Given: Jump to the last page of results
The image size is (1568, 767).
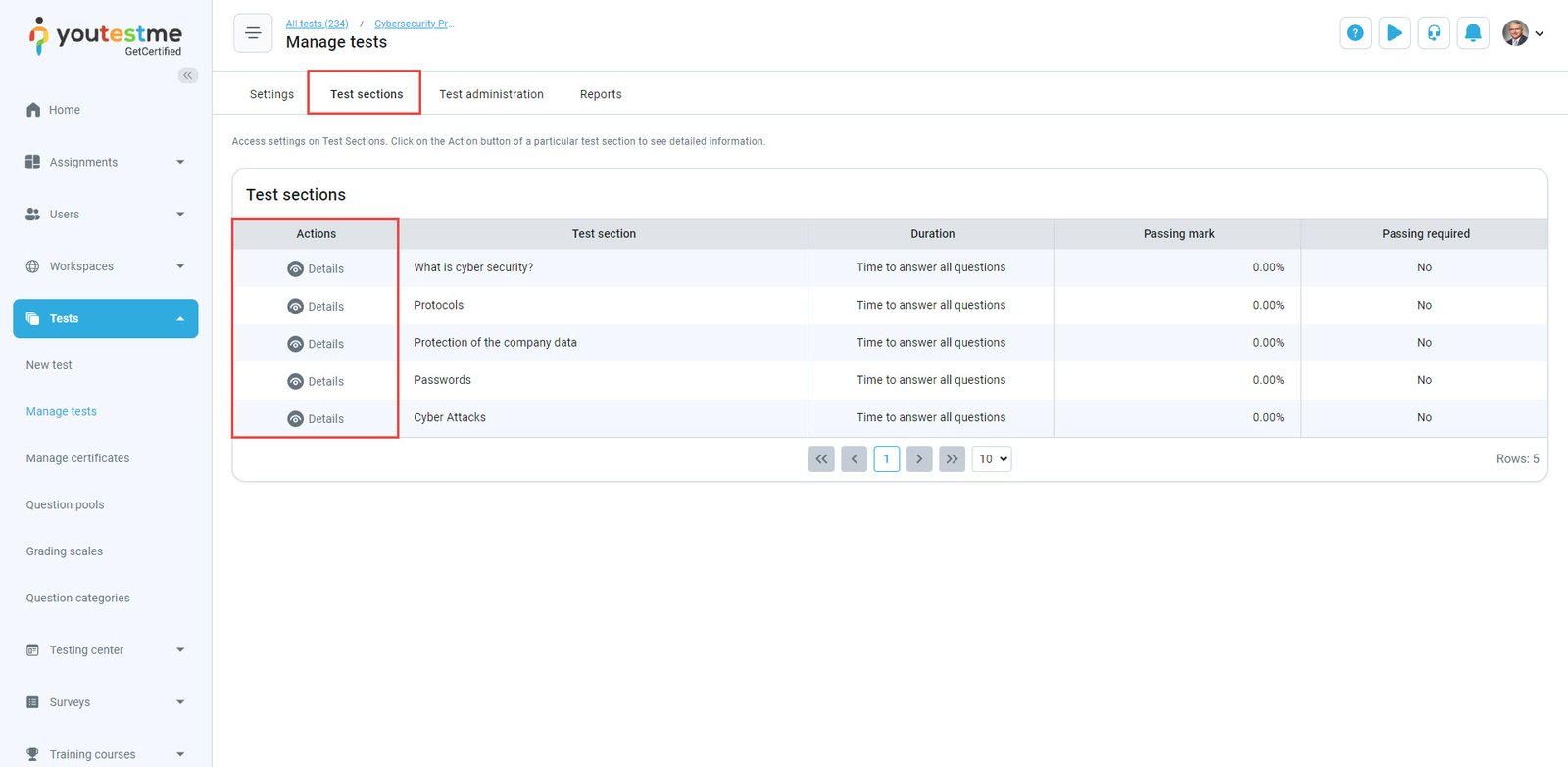Looking at the screenshot, I should point(952,459).
